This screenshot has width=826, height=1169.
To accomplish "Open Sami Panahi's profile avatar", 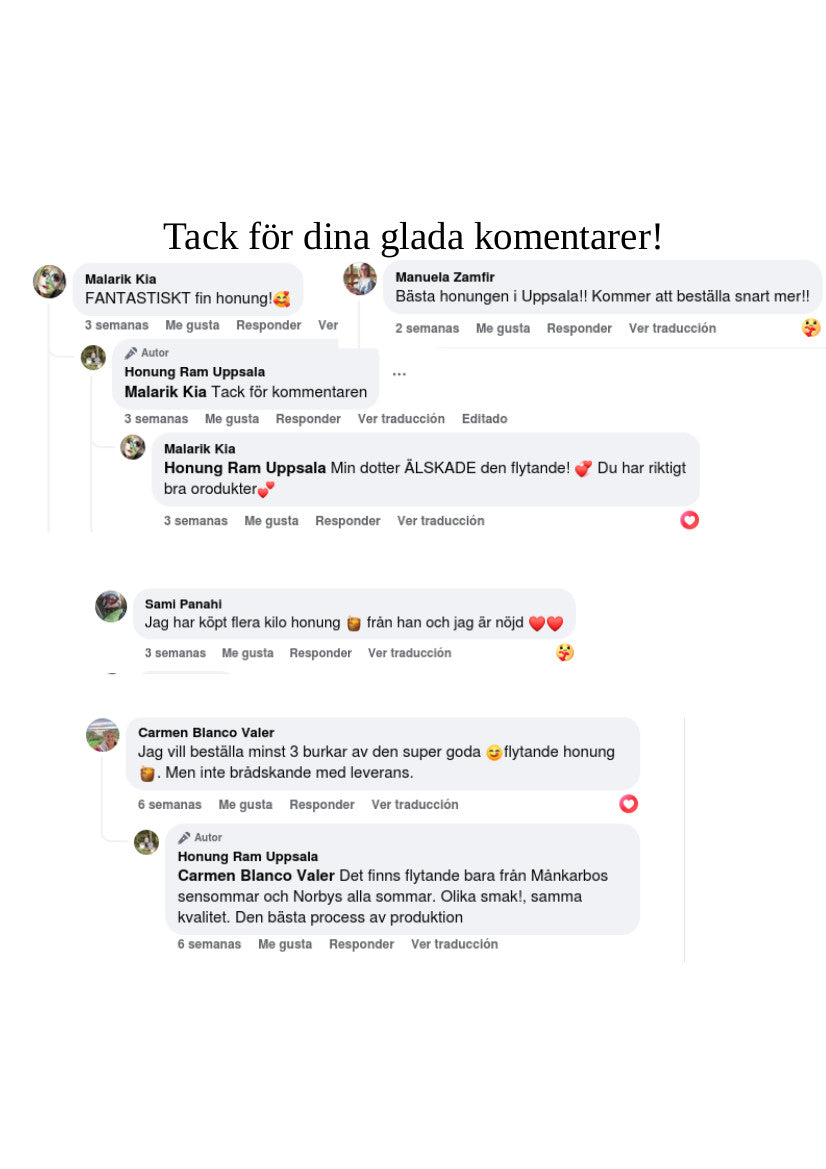I will tap(111, 606).
